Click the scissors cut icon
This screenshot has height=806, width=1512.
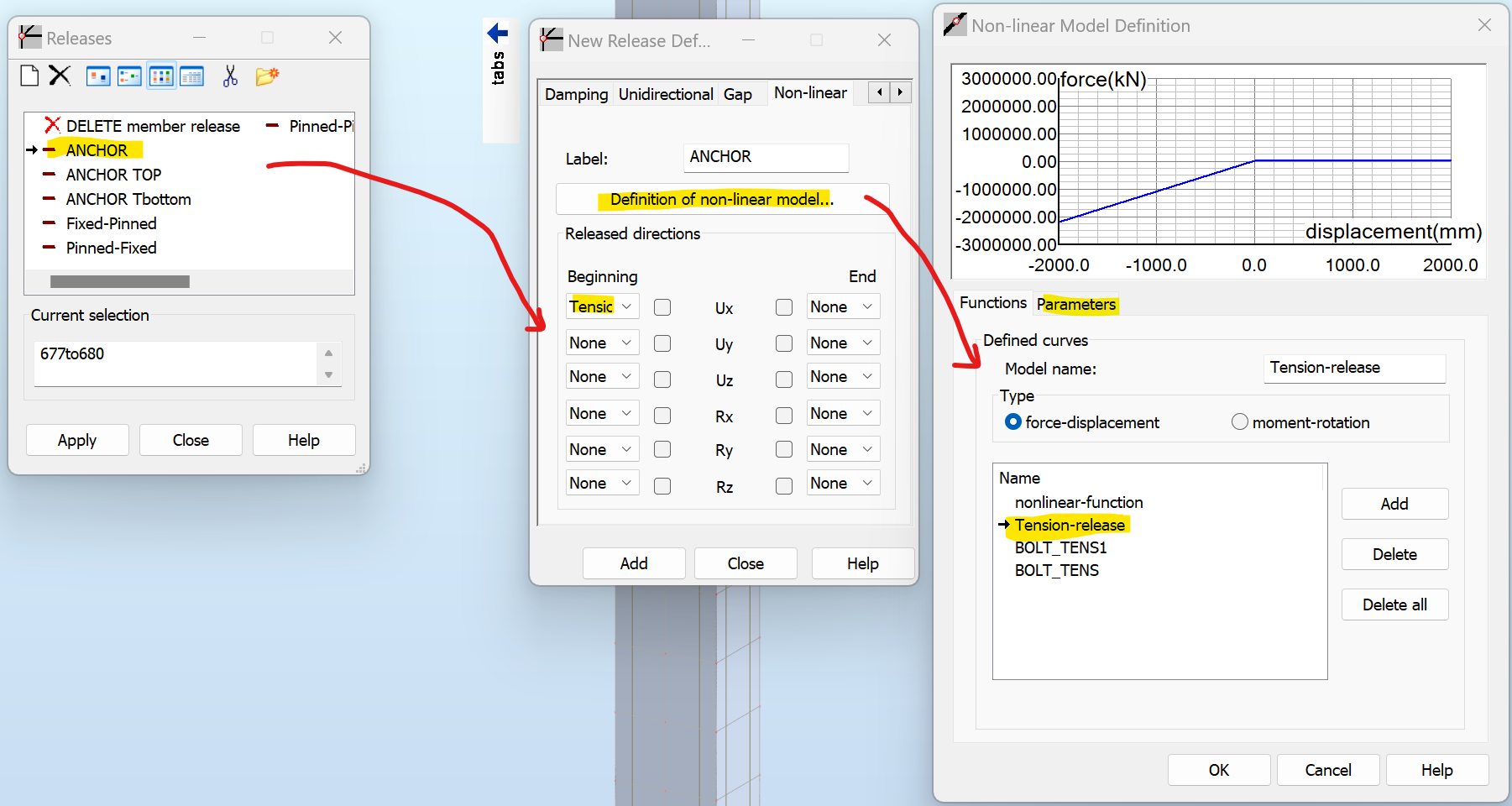230,76
